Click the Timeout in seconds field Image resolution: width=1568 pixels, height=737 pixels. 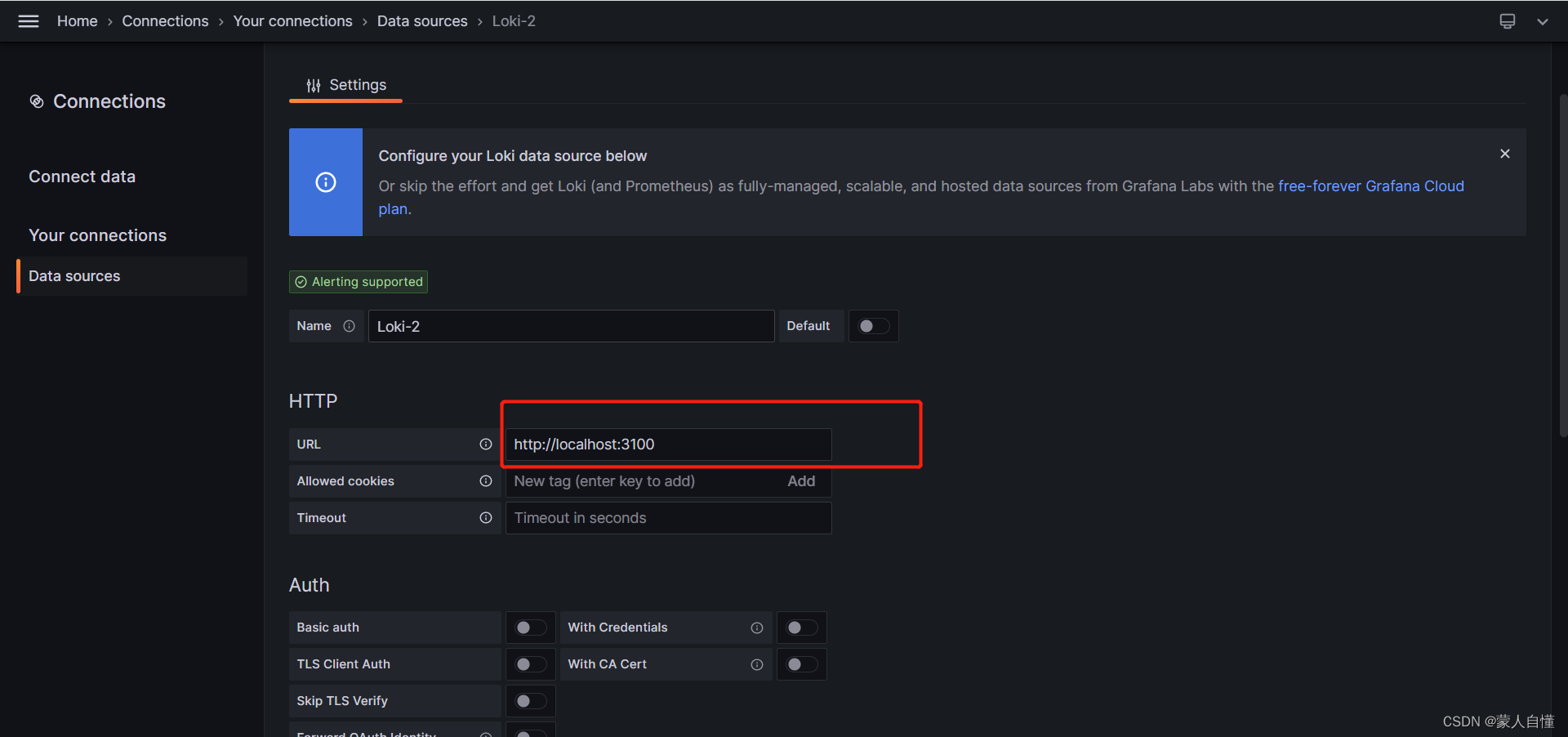669,518
